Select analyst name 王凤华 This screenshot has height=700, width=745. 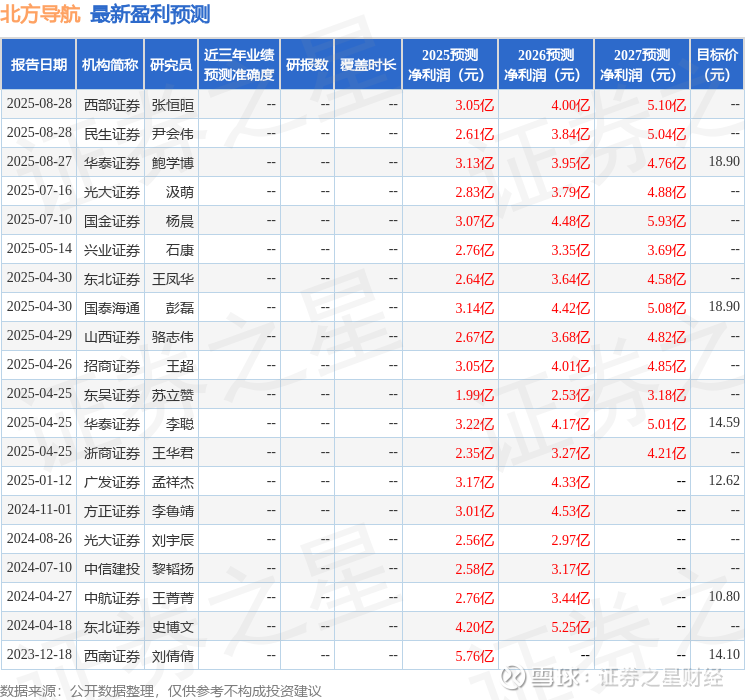coord(173,279)
